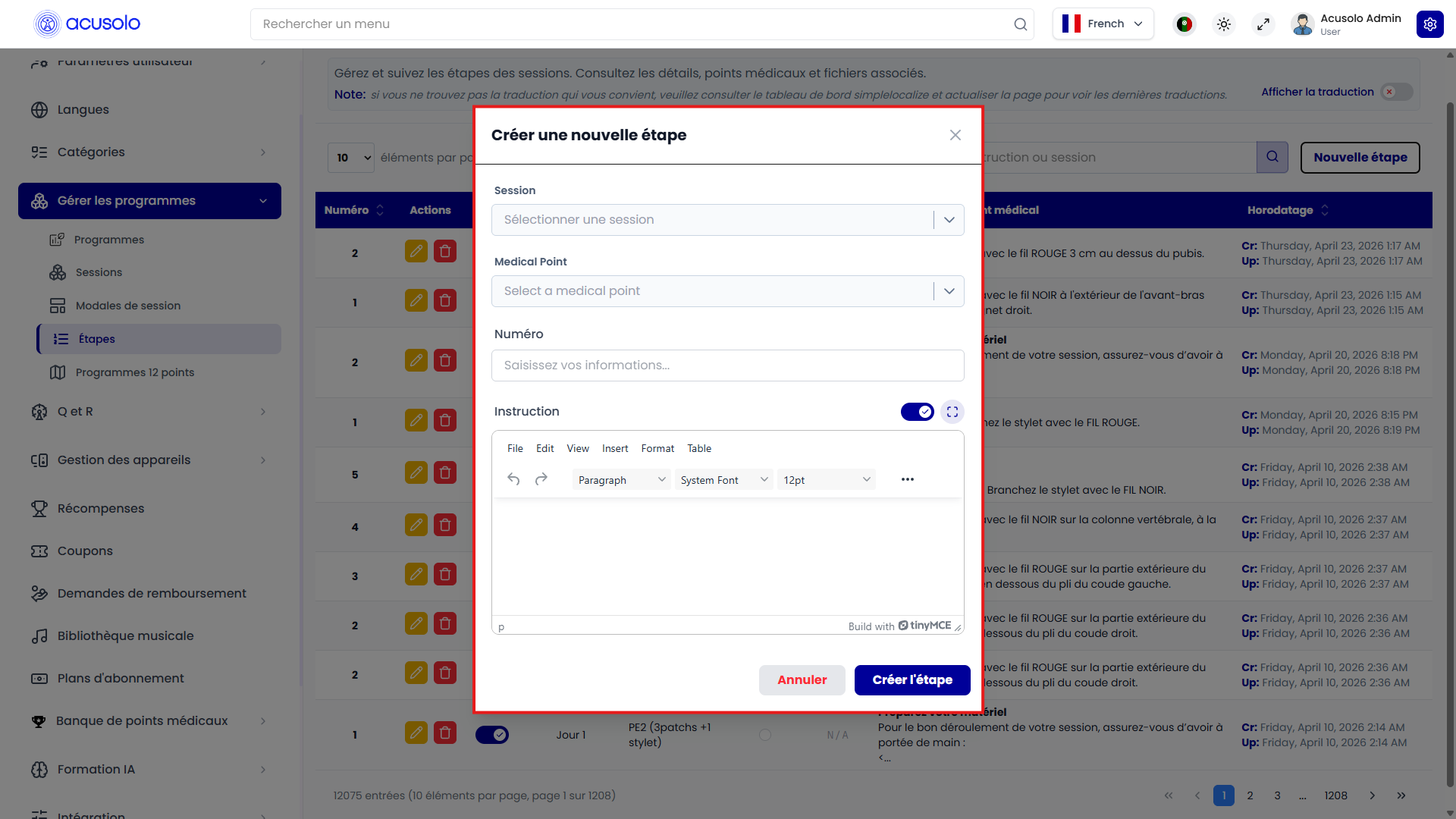Click the Créer l'étape button
The width and height of the screenshot is (1456, 819).
(x=912, y=680)
